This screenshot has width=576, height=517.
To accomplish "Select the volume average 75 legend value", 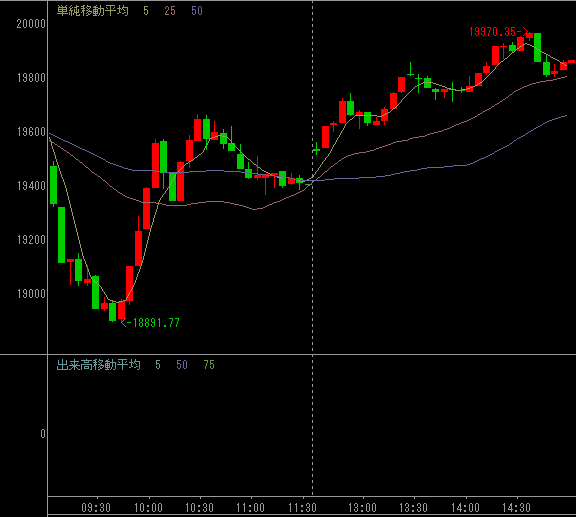I will click(x=209, y=365).
